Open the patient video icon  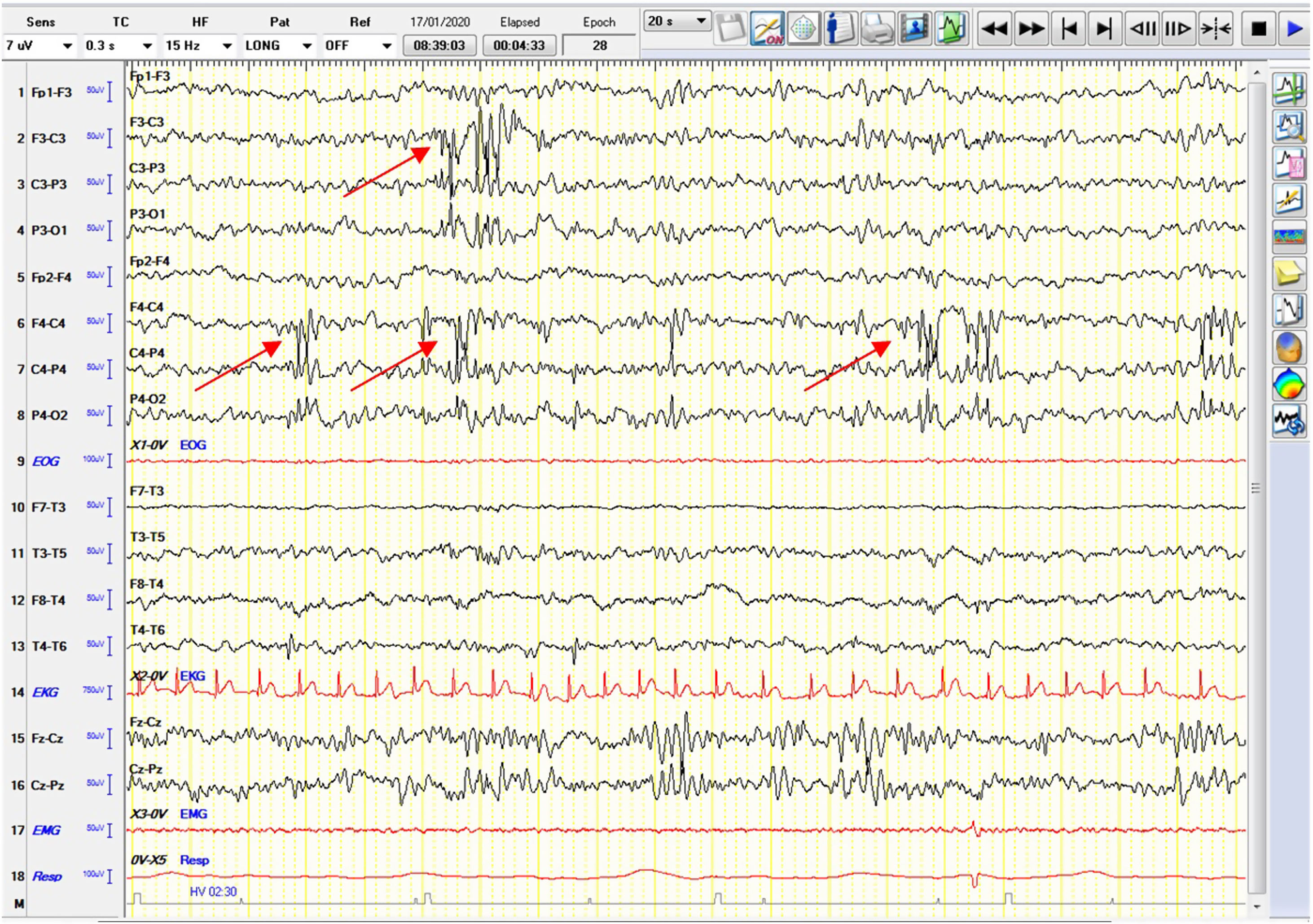click(x=914, y=28)
